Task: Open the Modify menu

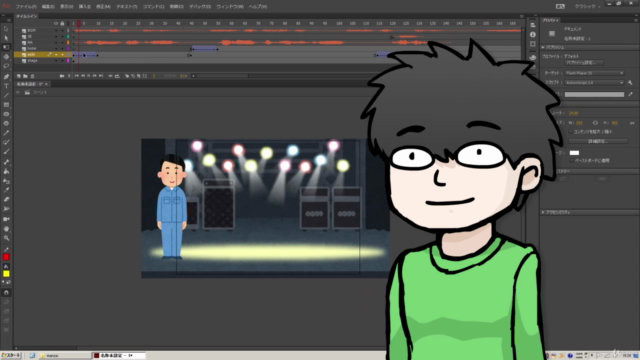Action: (x=103, y=7)
